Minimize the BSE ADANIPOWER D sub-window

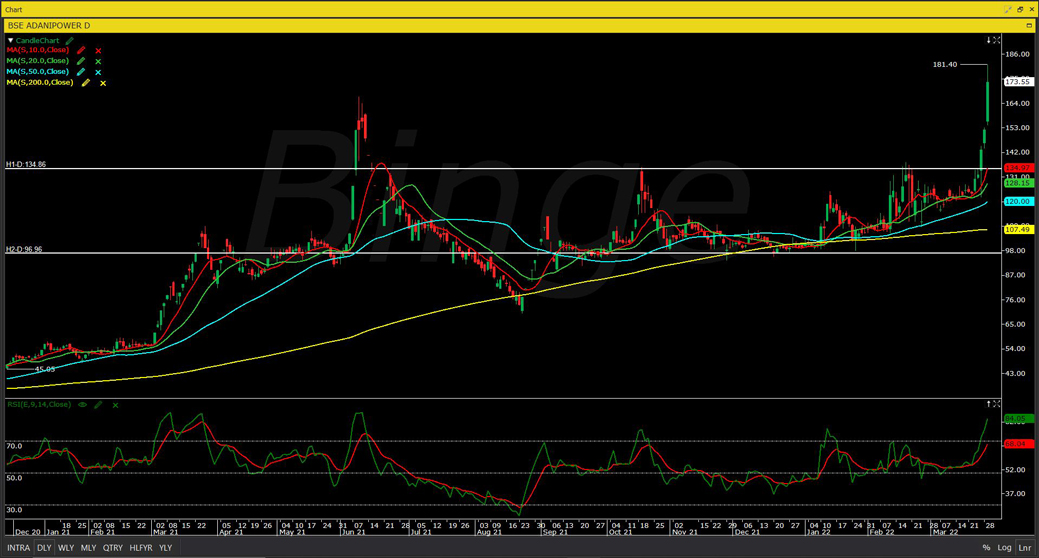[1029, 25]
